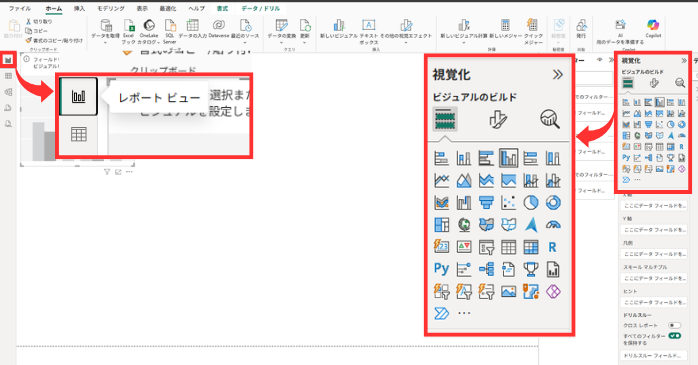
Task: Switch to the データ / ドリル tab
Action: click(261, 8)
